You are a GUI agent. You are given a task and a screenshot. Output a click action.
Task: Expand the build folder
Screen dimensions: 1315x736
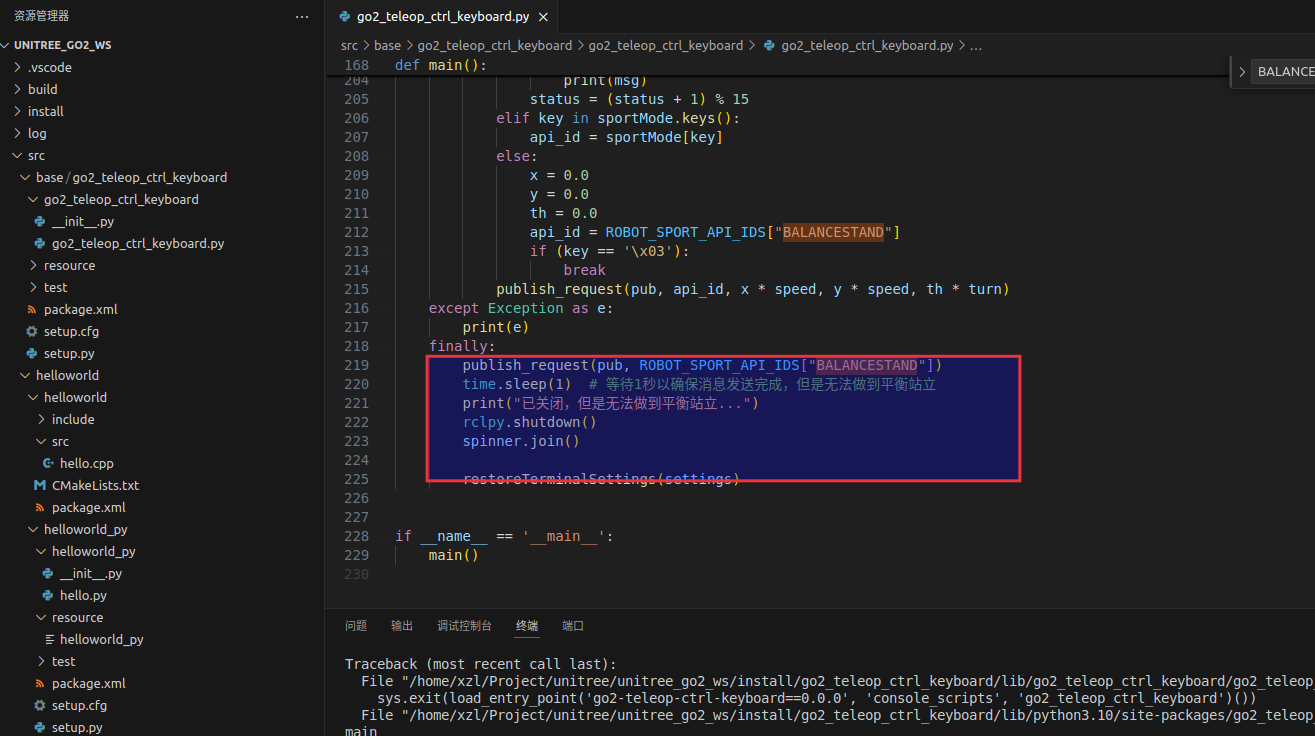[17, 89]
